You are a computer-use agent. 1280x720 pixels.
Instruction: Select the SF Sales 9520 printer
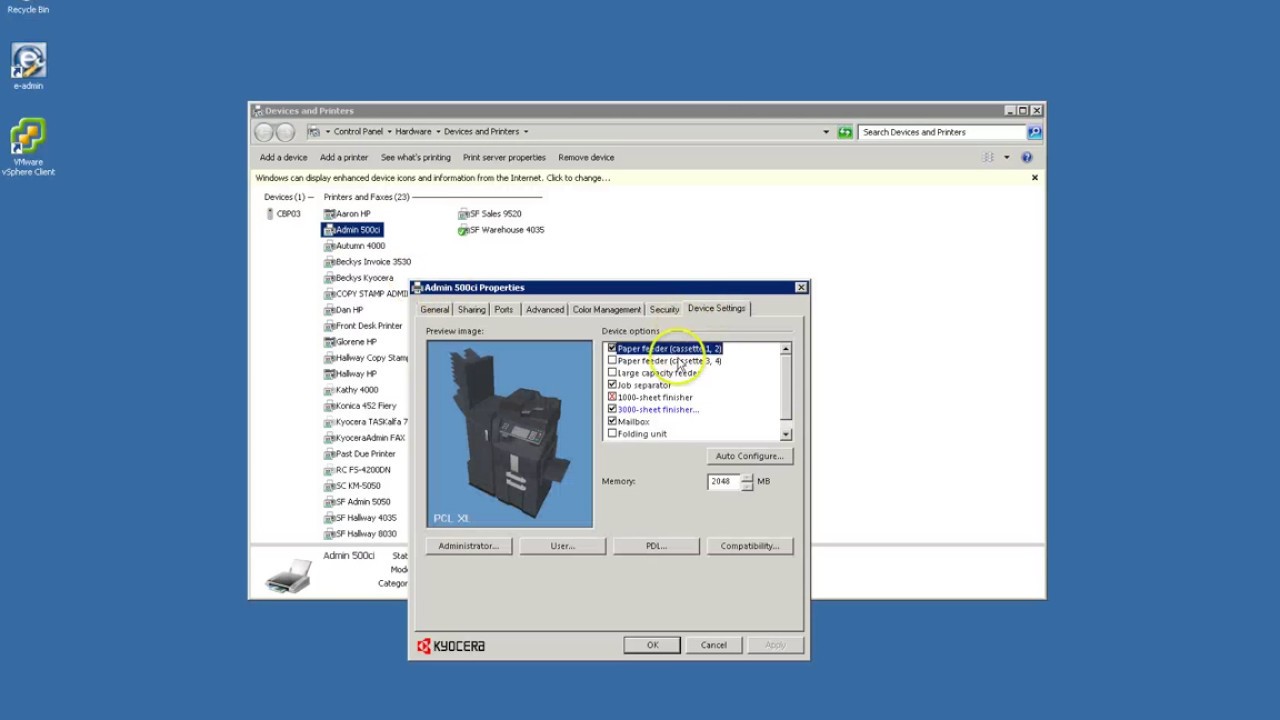[490, 214]
